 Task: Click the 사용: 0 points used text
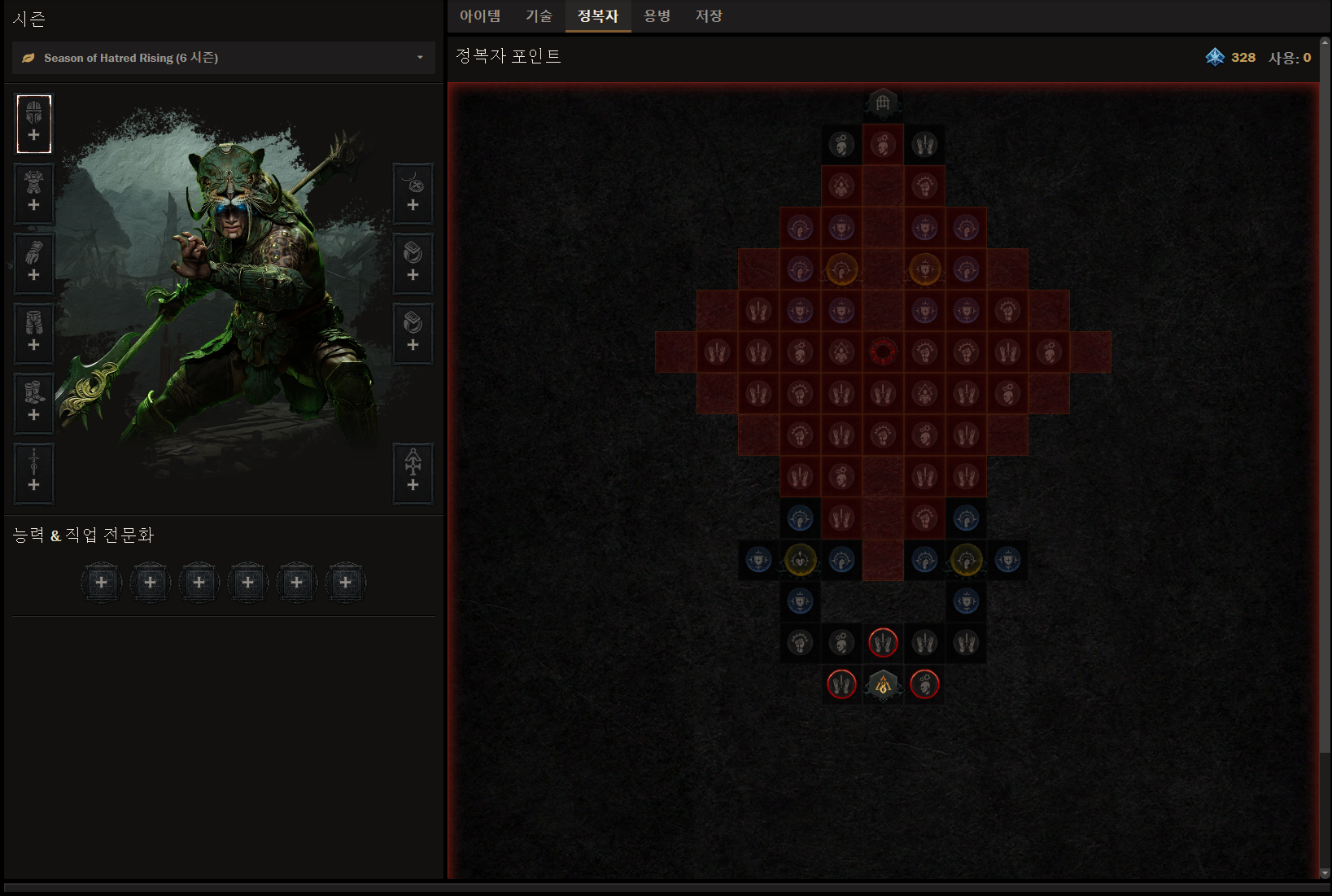click(1290, 58)
